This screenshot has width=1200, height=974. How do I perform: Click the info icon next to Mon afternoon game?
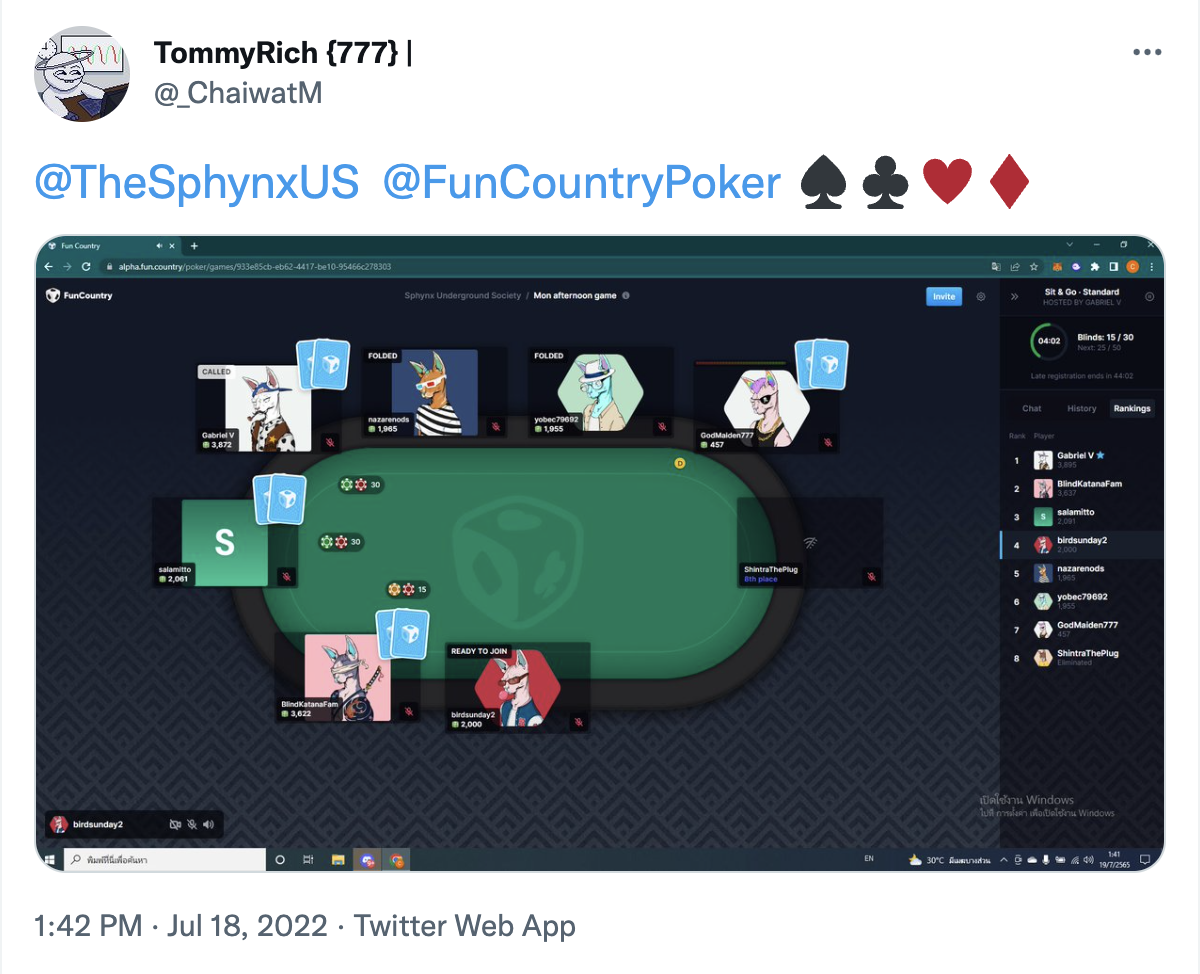(626, 296)
